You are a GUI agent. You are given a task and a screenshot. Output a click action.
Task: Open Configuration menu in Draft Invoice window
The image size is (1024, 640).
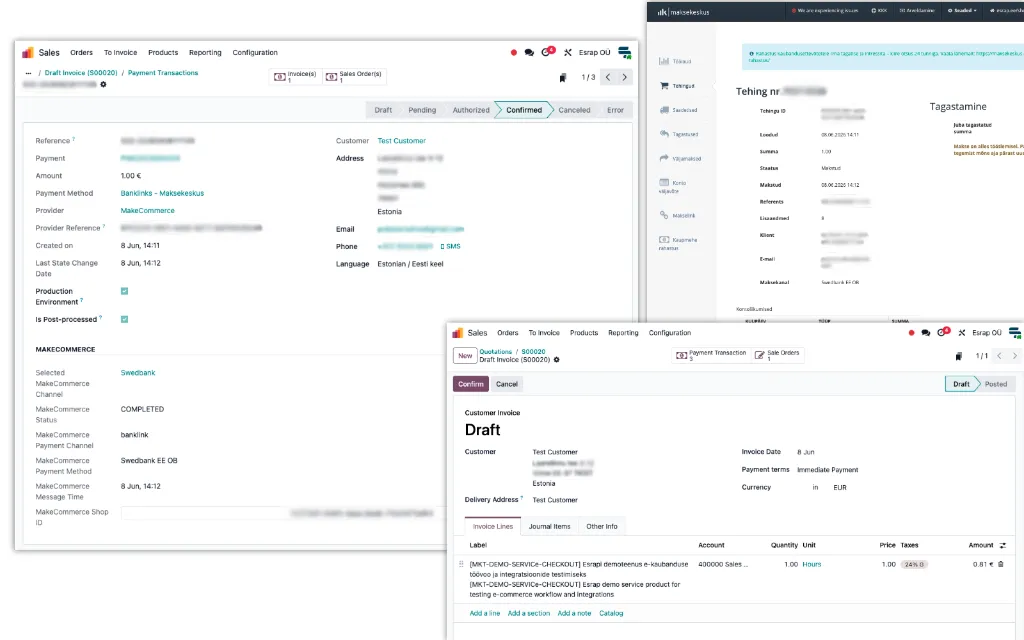(669, 333)
